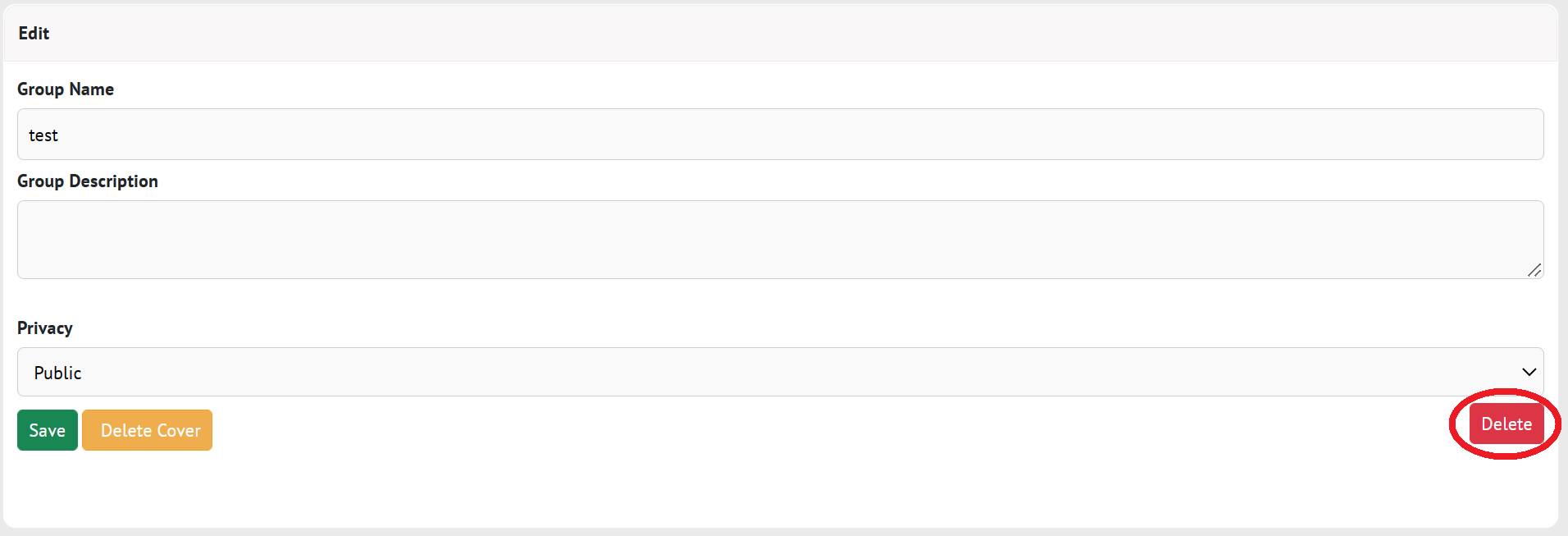
Task: Open the Privacy dropdown
Action: coord(779,372)
